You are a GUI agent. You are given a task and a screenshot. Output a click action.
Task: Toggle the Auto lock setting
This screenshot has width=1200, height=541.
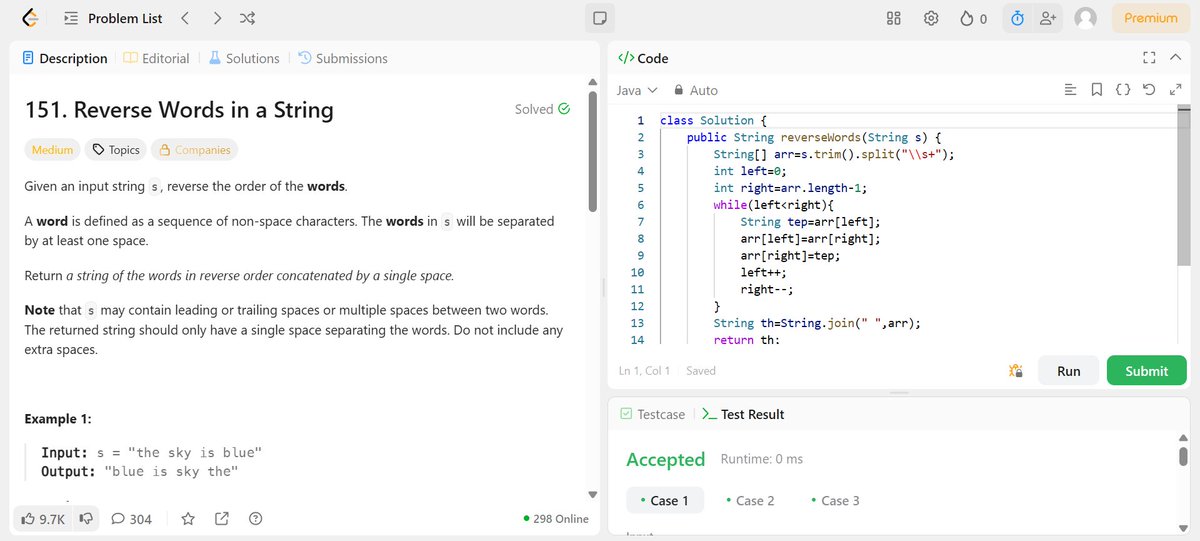pos(697,90)
